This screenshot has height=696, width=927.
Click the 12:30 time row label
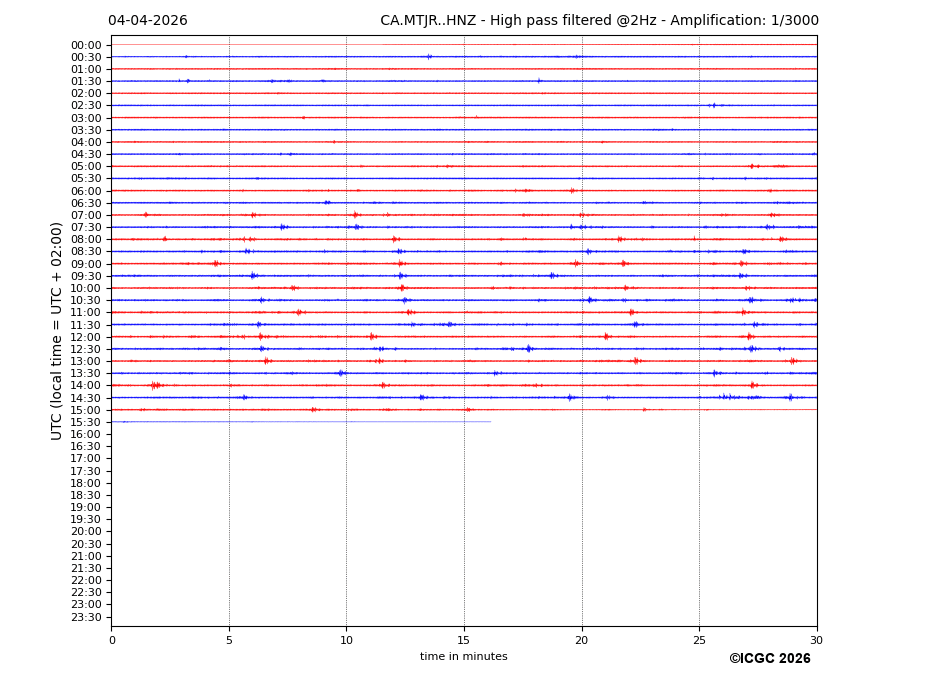click(86, 349)
